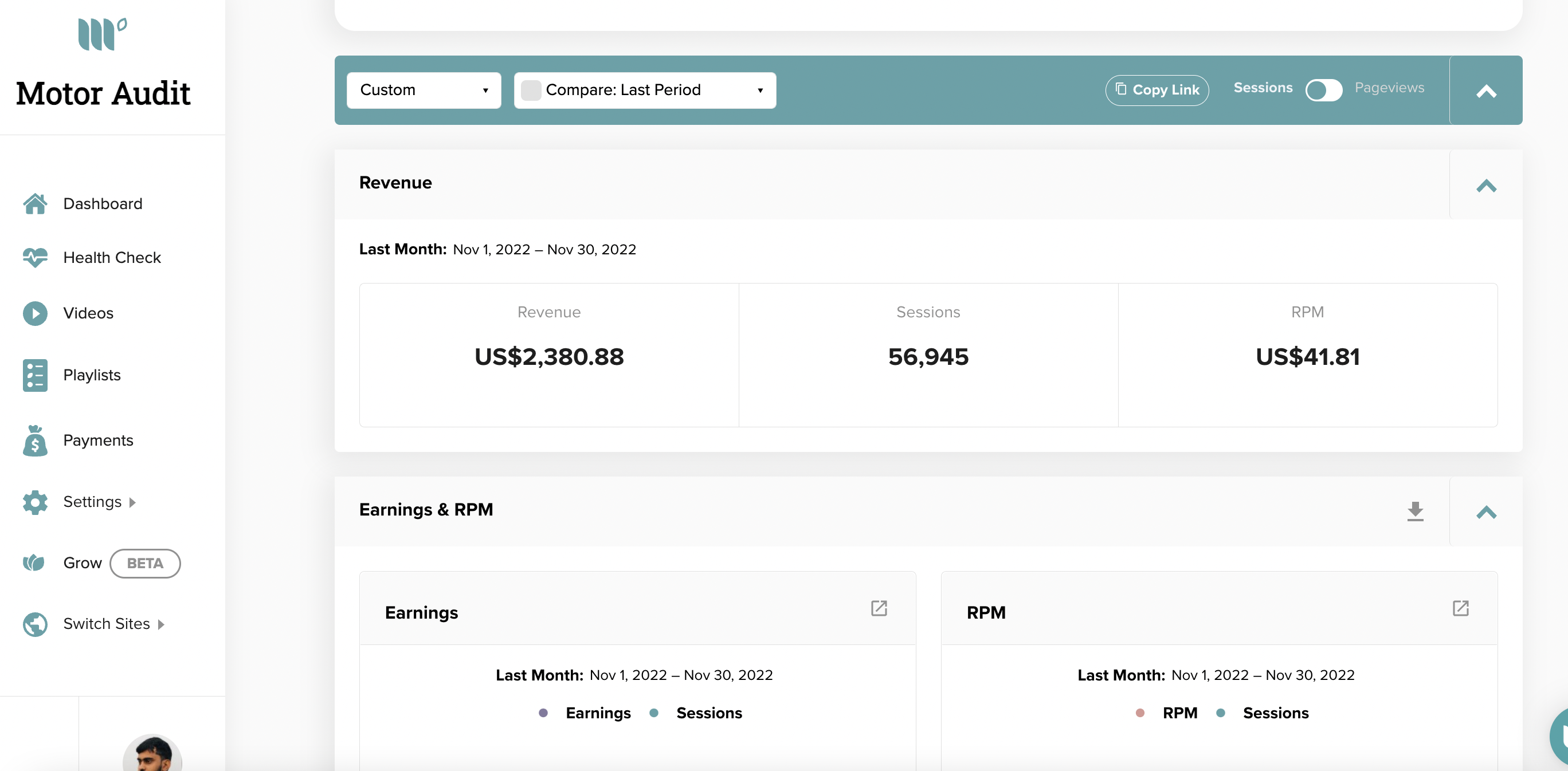1568x771 pixels.
Task: Go to Dashboard in the sidebar
Action: point(103,204)
